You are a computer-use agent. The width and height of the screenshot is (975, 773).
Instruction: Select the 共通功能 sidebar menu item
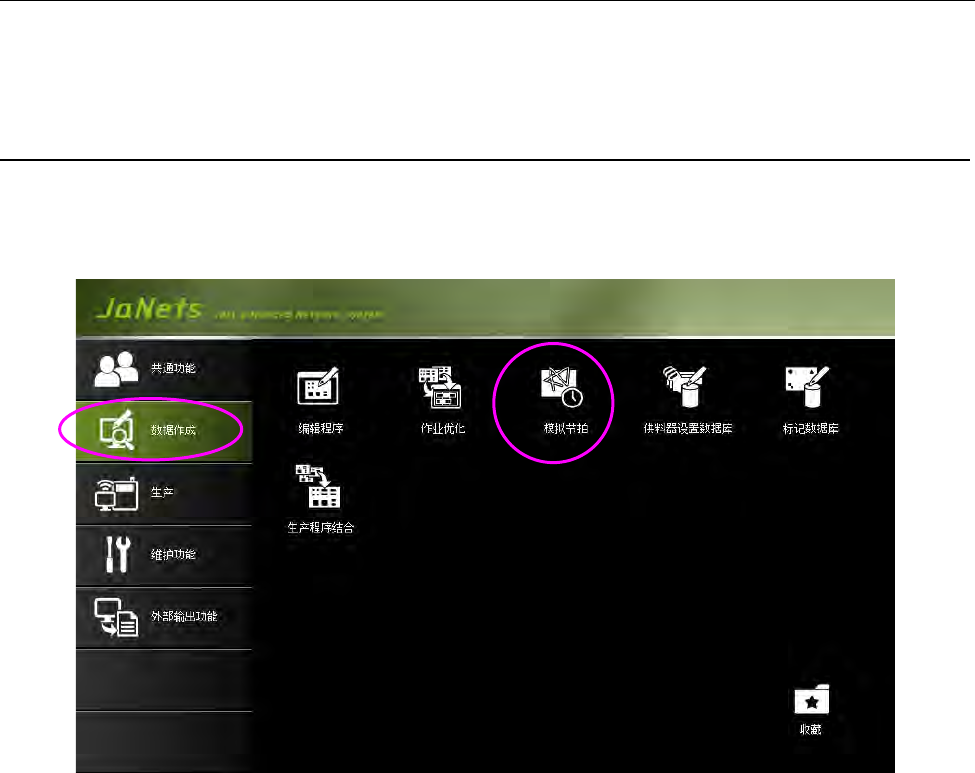click(x=164, y=369)
